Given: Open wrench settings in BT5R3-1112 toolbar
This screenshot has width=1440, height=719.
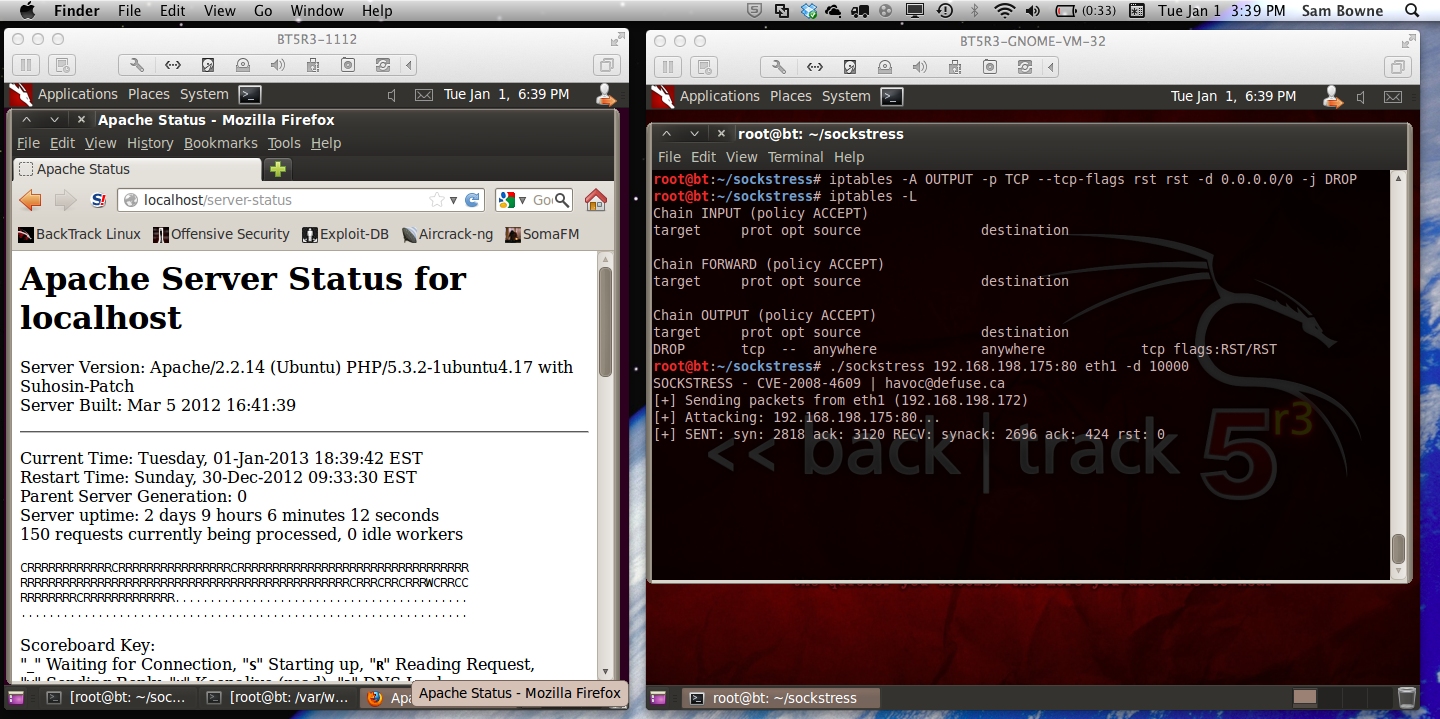Looking at the screenshot, I should [137, 65].
